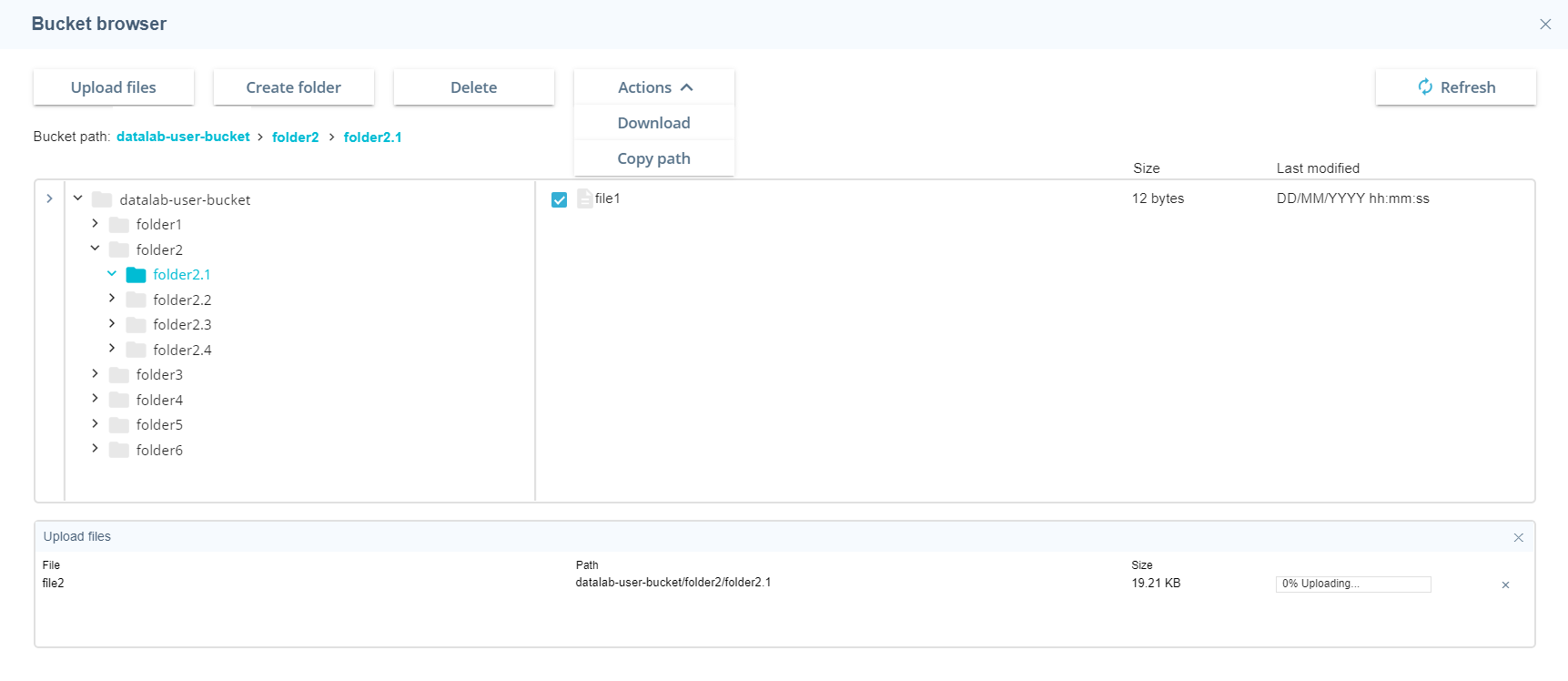
Task: Refresh the bucket contents
Action: 1456,87
